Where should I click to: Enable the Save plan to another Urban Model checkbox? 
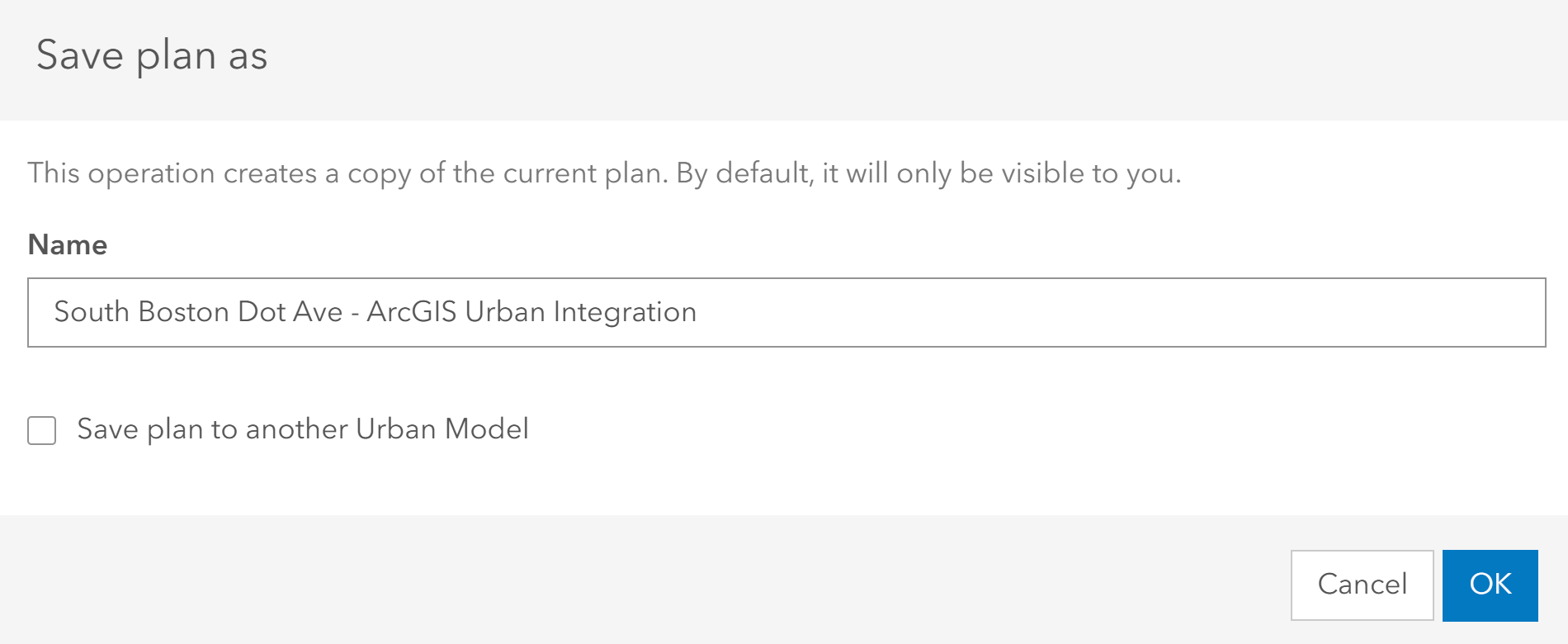(41, 430)
